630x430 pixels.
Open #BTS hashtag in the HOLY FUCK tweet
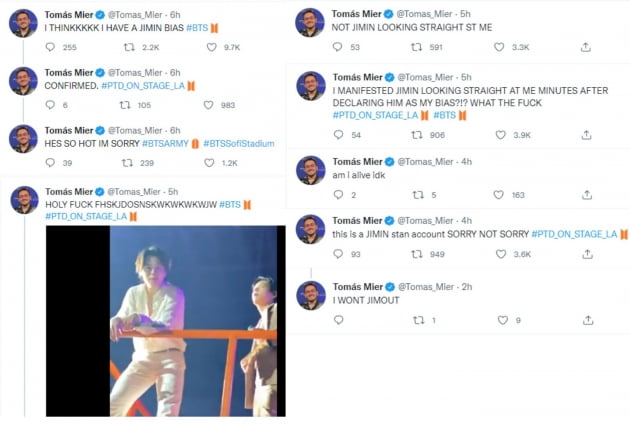click(230, 205)
